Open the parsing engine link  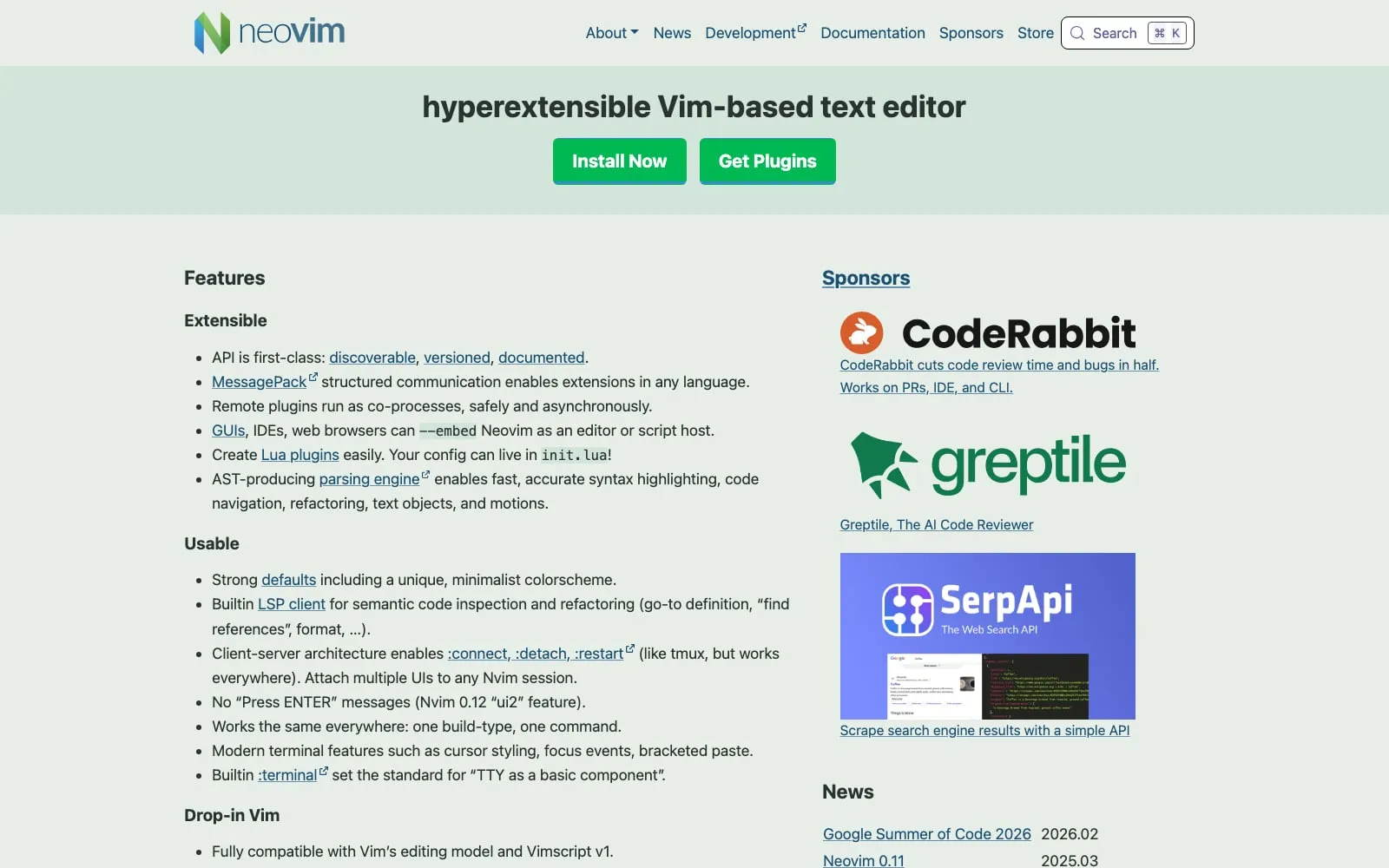point(369,479)
